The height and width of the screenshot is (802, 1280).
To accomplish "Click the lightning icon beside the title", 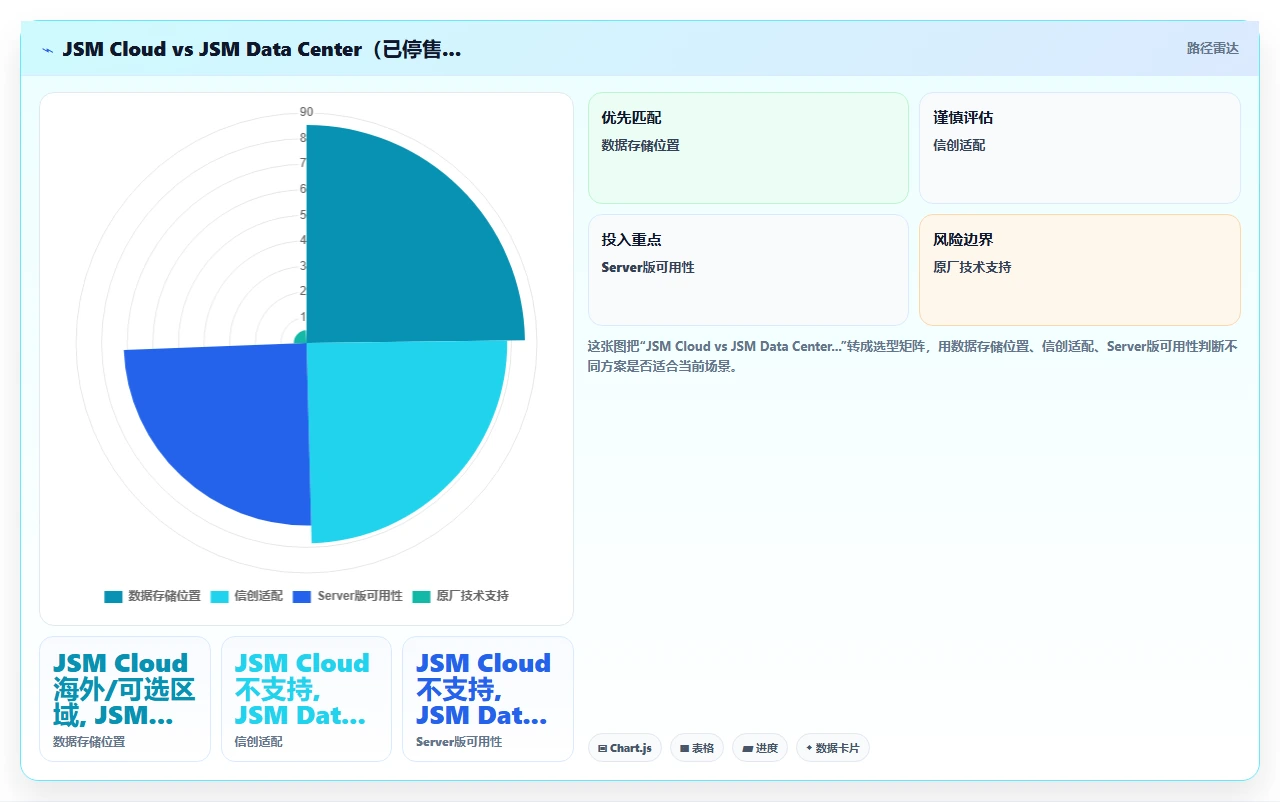I will point(48,49).
